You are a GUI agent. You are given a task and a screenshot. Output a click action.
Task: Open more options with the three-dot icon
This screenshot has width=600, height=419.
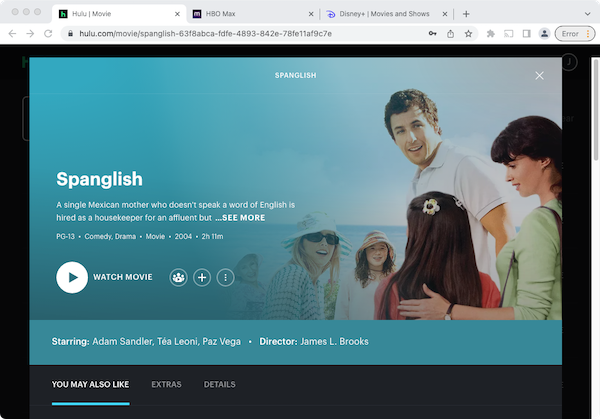[x=225, y=277]
